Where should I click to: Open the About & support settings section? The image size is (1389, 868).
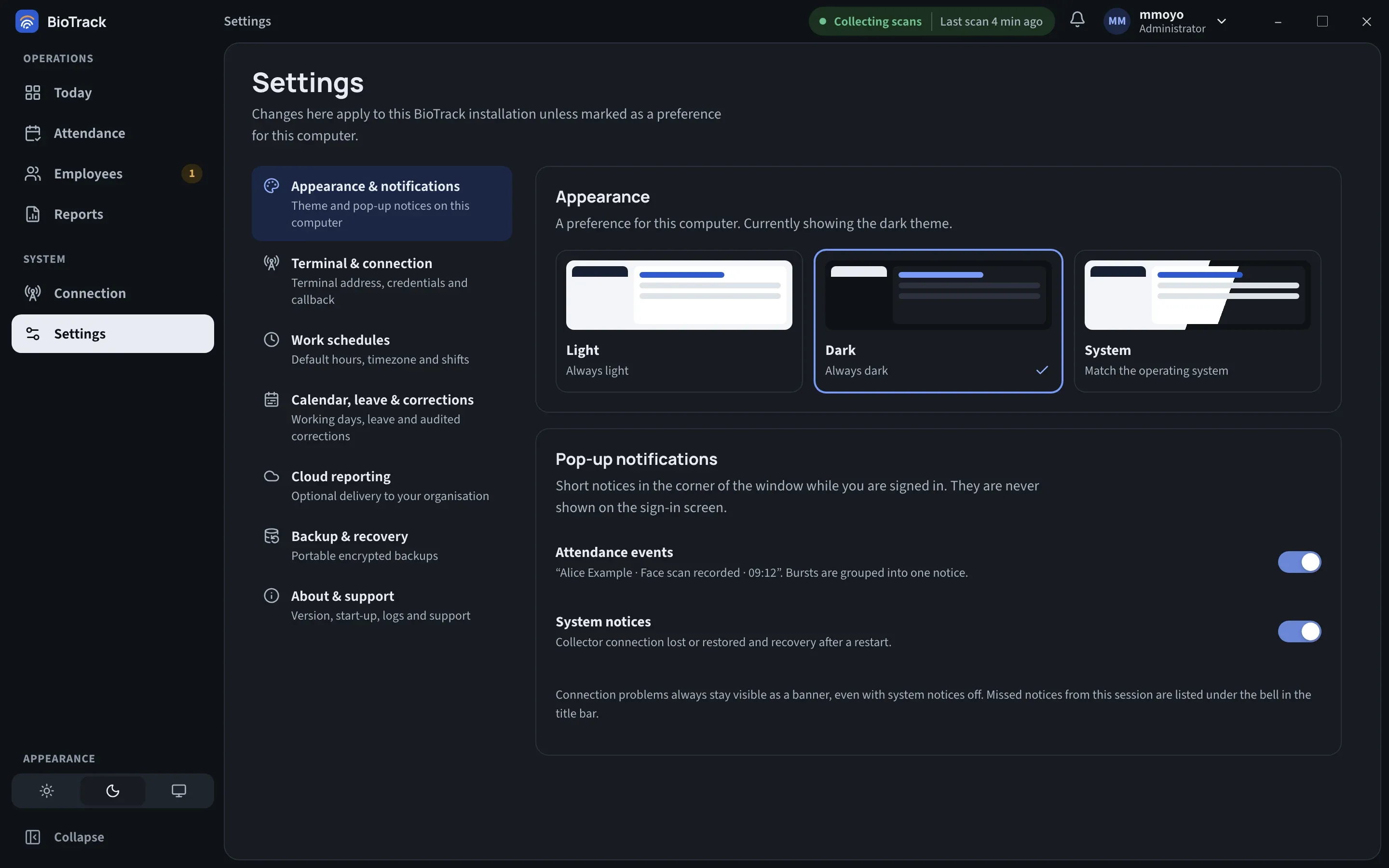(x=381, y=605)
